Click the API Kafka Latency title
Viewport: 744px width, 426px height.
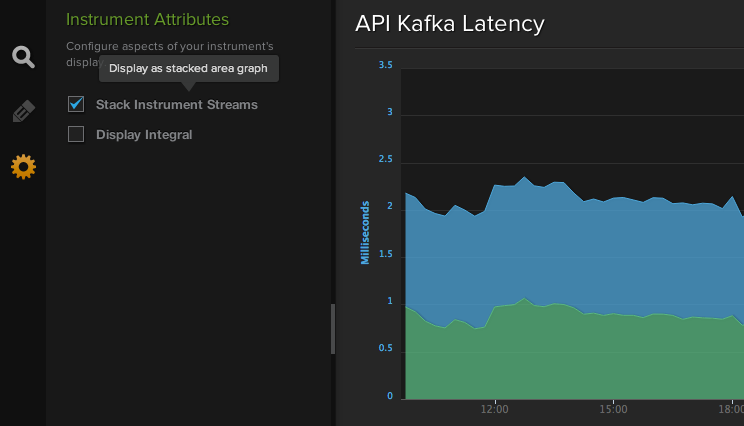[x=449, y=24]
